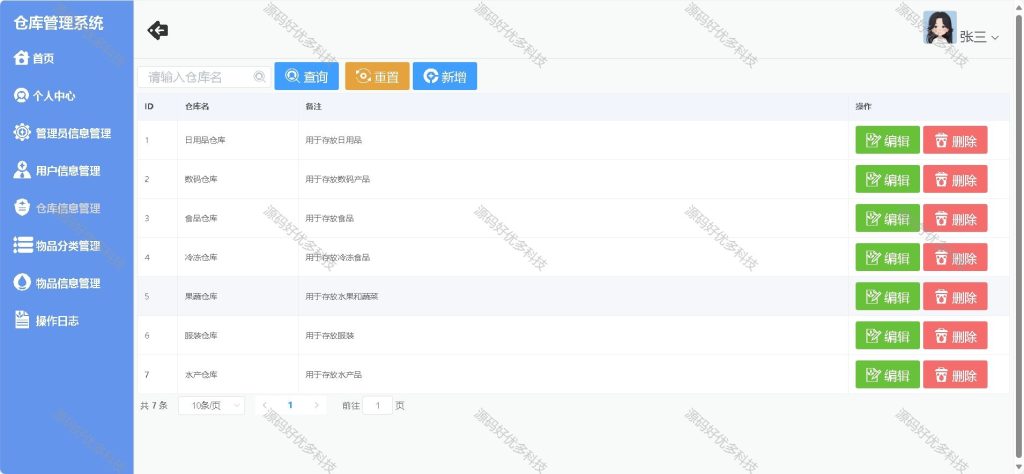The height and width of the screenshot is (474, 1024).
Task: Edit the 水产仓库 row
Action: click(888, 375)
